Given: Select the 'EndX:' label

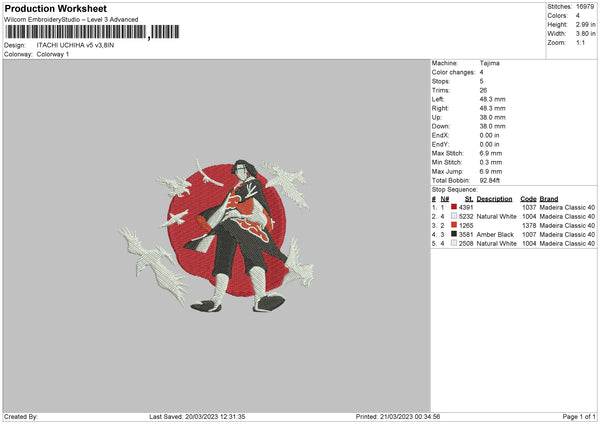Looking at the screenshot, I should tap(440, 135).
